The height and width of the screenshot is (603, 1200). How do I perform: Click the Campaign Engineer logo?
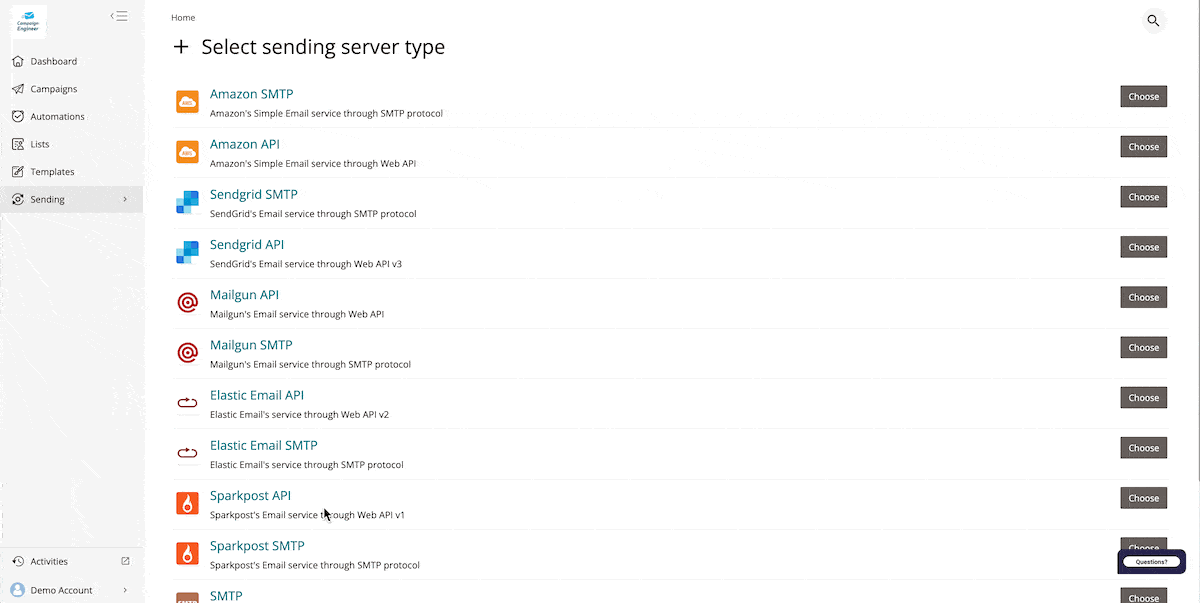click(x=30, y=20)
